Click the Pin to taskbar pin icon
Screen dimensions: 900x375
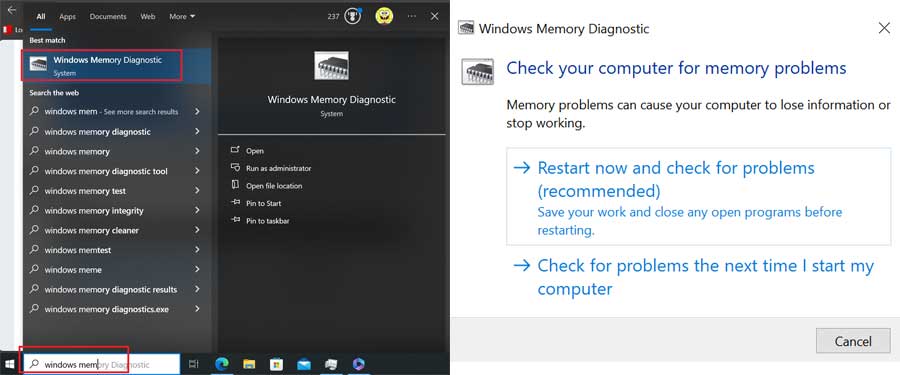235,220
